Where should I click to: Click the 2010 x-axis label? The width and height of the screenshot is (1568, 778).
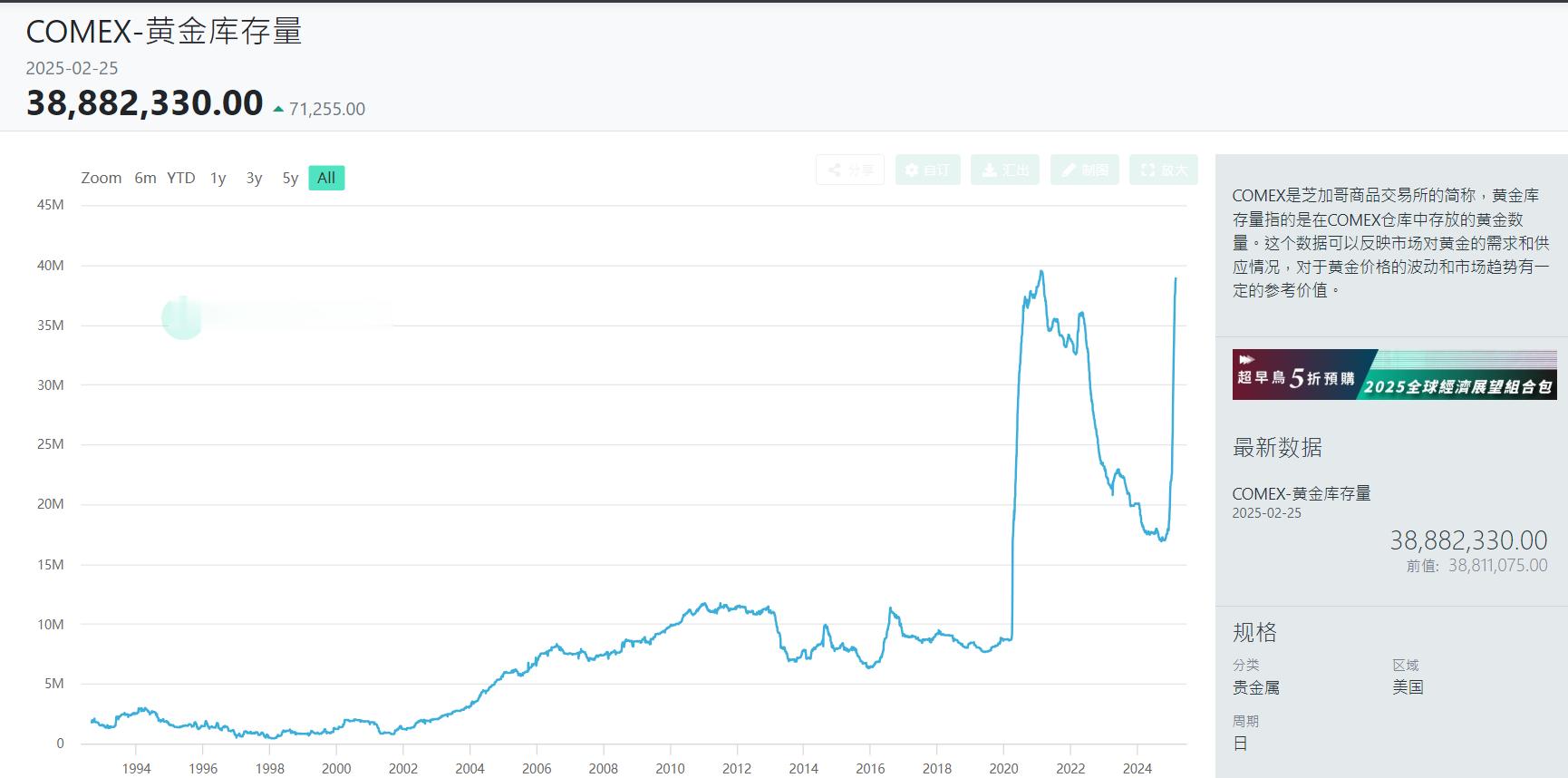(670, 768)
